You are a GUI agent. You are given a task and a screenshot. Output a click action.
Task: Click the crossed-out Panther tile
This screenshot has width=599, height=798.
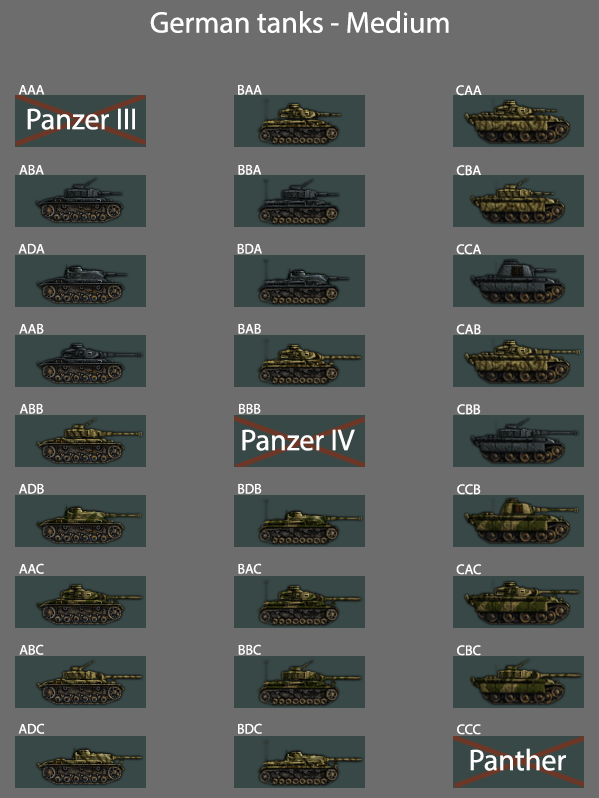click(518, 761)
